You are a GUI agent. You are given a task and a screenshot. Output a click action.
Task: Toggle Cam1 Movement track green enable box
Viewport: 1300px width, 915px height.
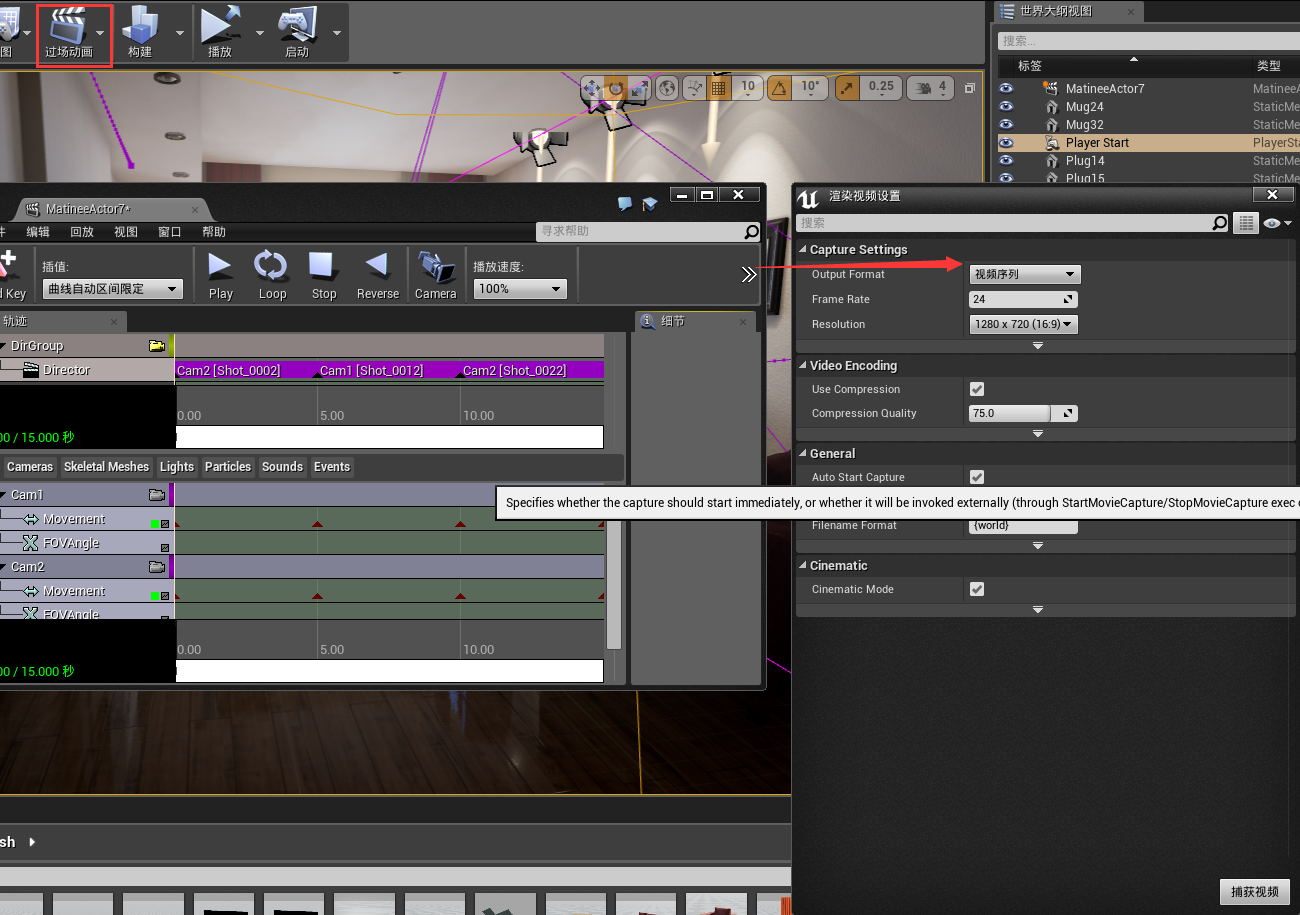(155, 523)
